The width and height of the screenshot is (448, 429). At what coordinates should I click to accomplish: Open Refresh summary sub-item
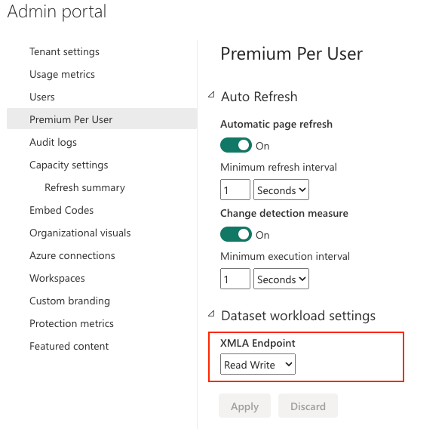tap(85, 188)
